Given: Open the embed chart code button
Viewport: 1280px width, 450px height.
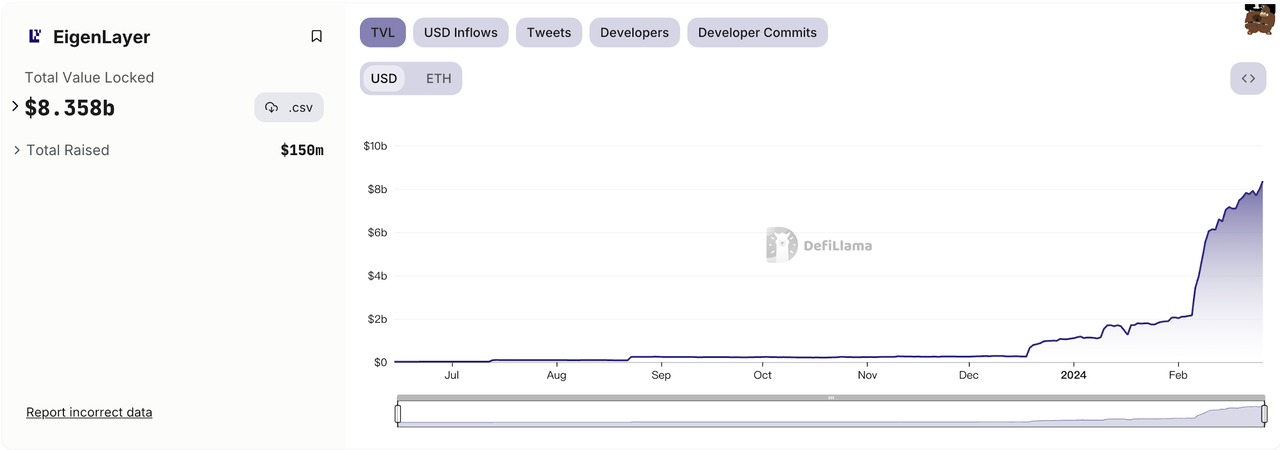Looking at the screenshot, I should click(1248, 78).
